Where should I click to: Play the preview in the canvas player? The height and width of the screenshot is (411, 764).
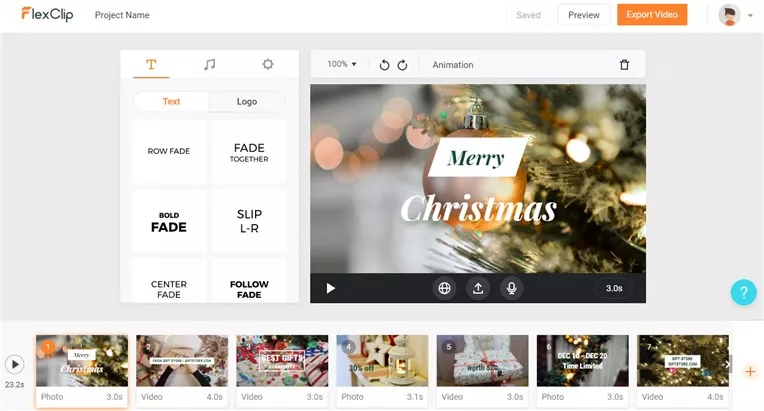pos(331,288)
